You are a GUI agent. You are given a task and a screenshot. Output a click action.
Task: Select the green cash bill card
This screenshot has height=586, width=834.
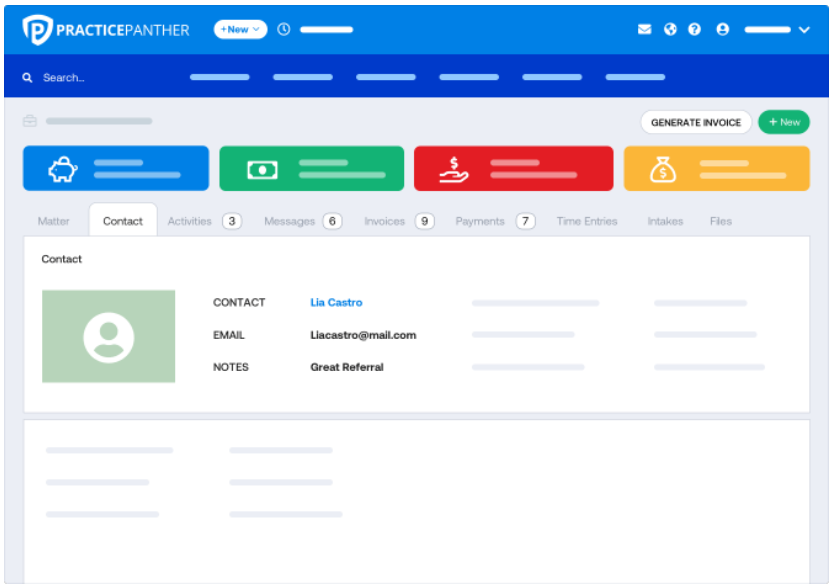312,169
